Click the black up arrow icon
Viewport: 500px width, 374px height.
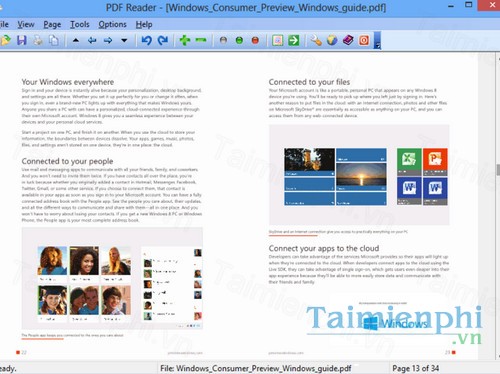[x=76, y=40]
